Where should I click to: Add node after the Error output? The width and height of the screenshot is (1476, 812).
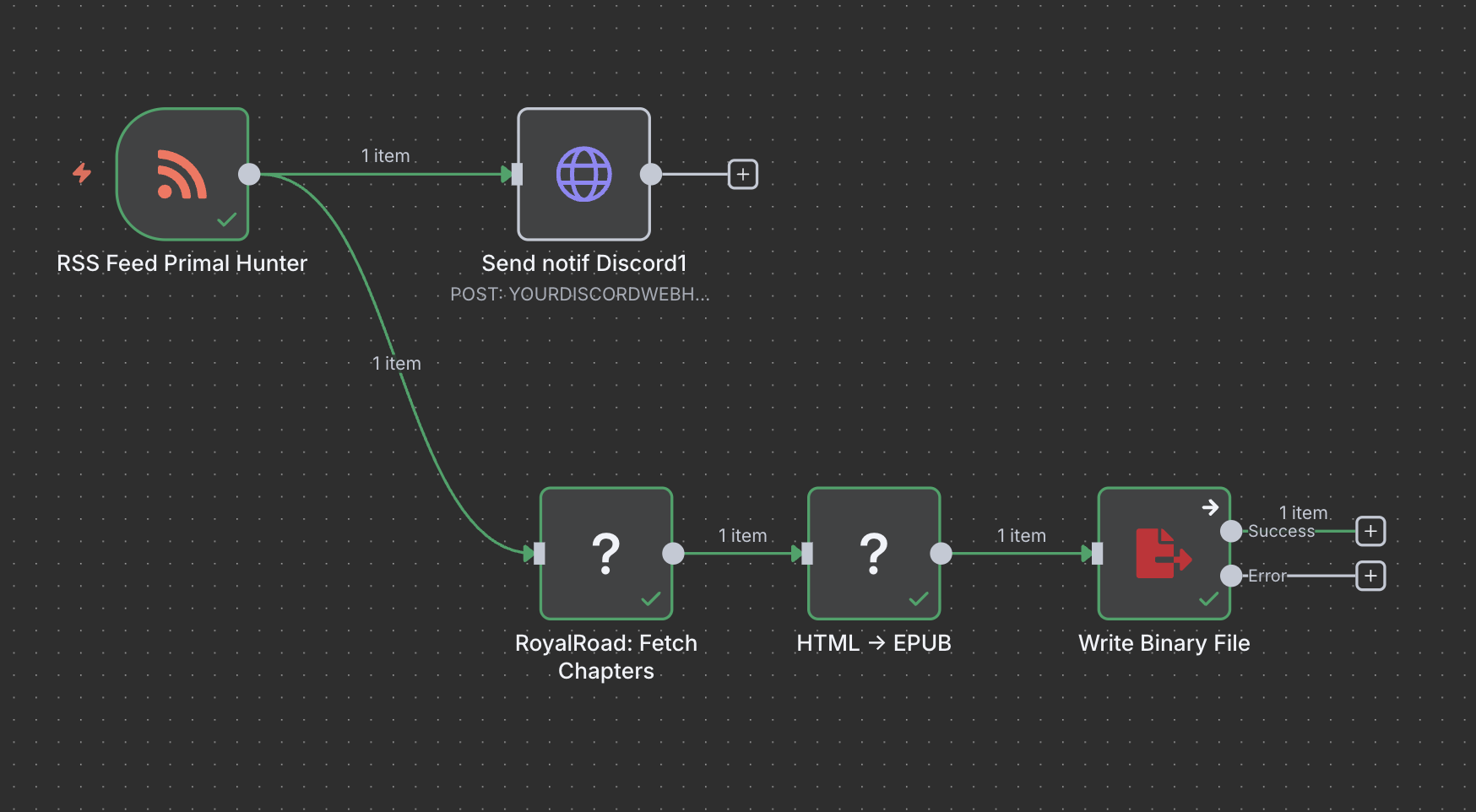point(1370,576)
